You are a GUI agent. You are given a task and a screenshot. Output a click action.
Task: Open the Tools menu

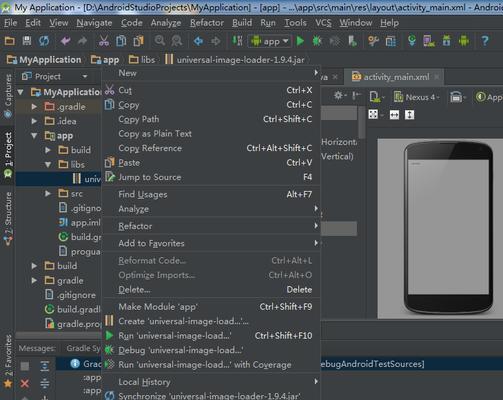295,23
